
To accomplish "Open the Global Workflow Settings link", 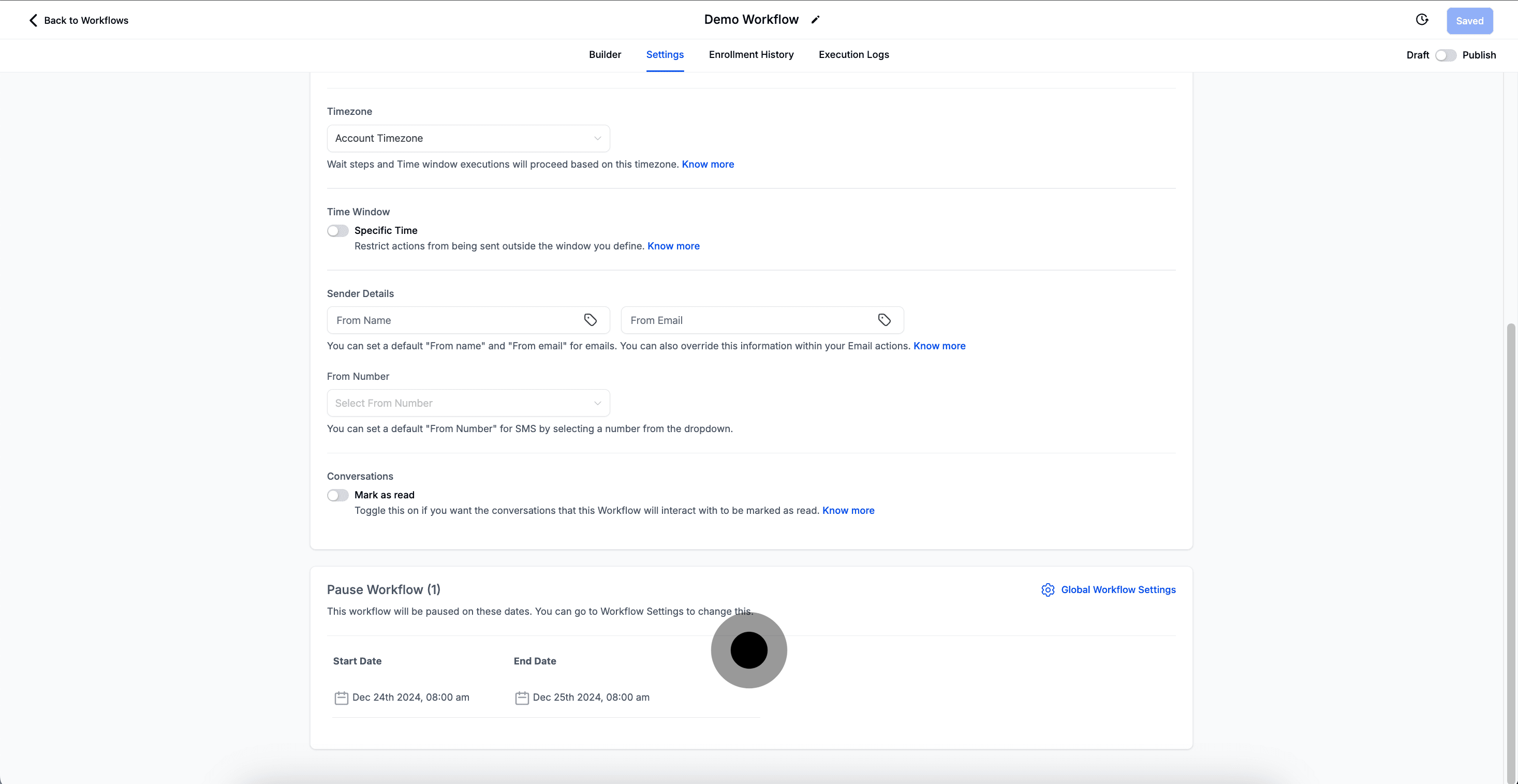I will coord(1118,589).
